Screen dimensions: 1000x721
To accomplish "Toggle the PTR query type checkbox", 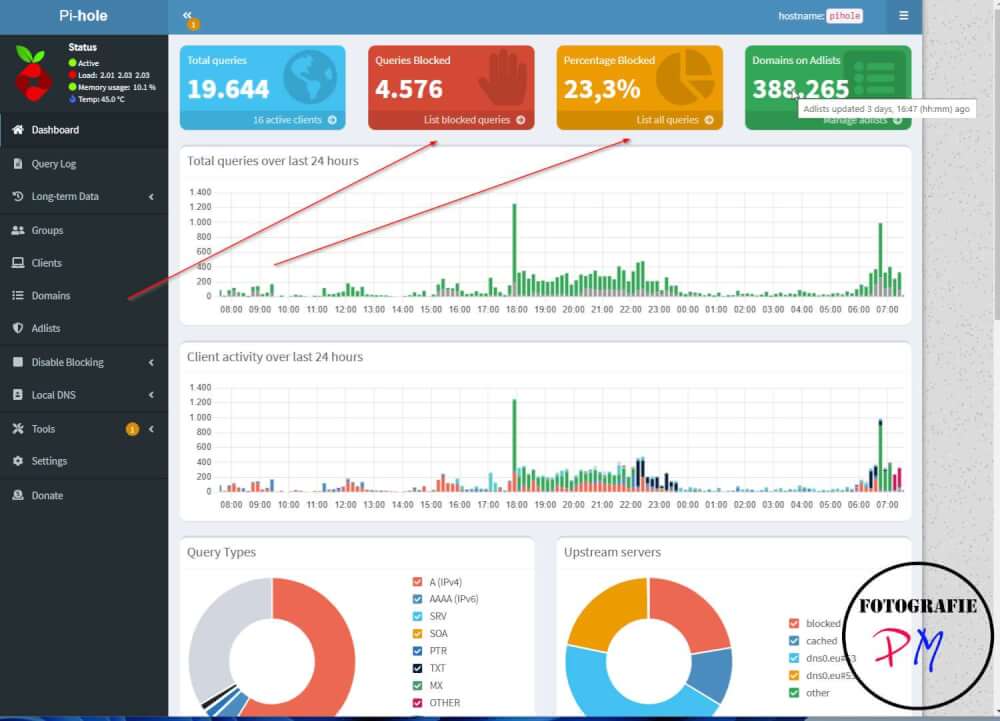I will tap(417, 651).
